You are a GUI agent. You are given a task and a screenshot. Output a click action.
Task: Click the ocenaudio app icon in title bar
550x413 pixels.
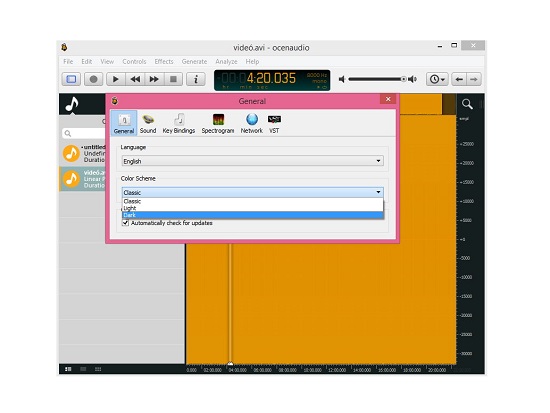pos(64,47)
